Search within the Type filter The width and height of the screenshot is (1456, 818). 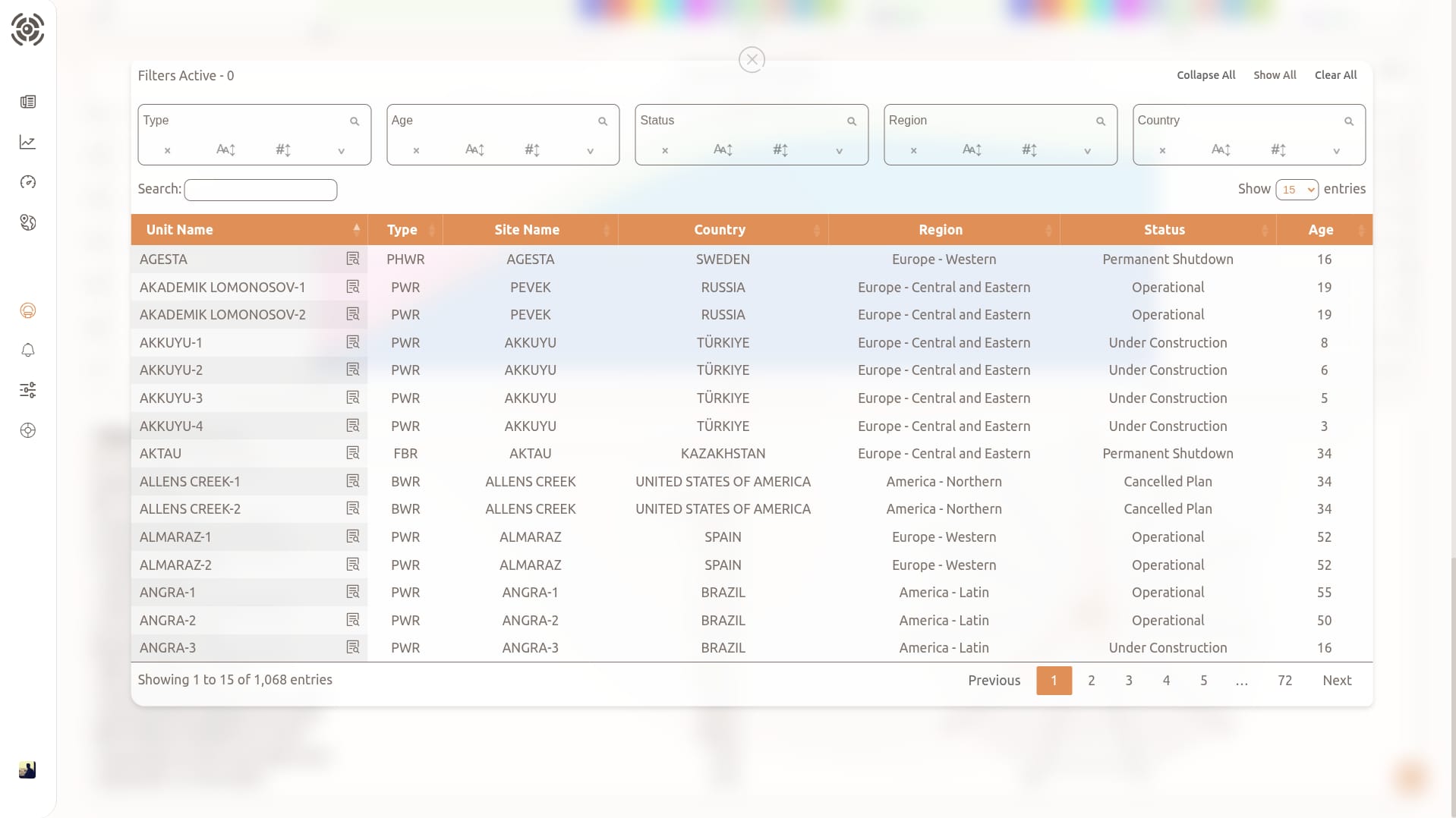point(355,121)
